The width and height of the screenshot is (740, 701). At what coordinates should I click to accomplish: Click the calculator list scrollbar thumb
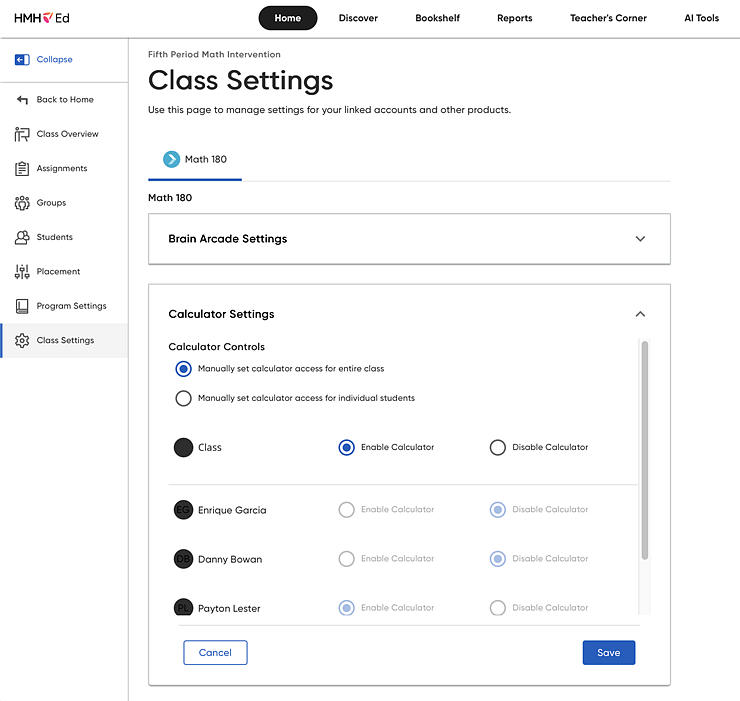[645, 450]
